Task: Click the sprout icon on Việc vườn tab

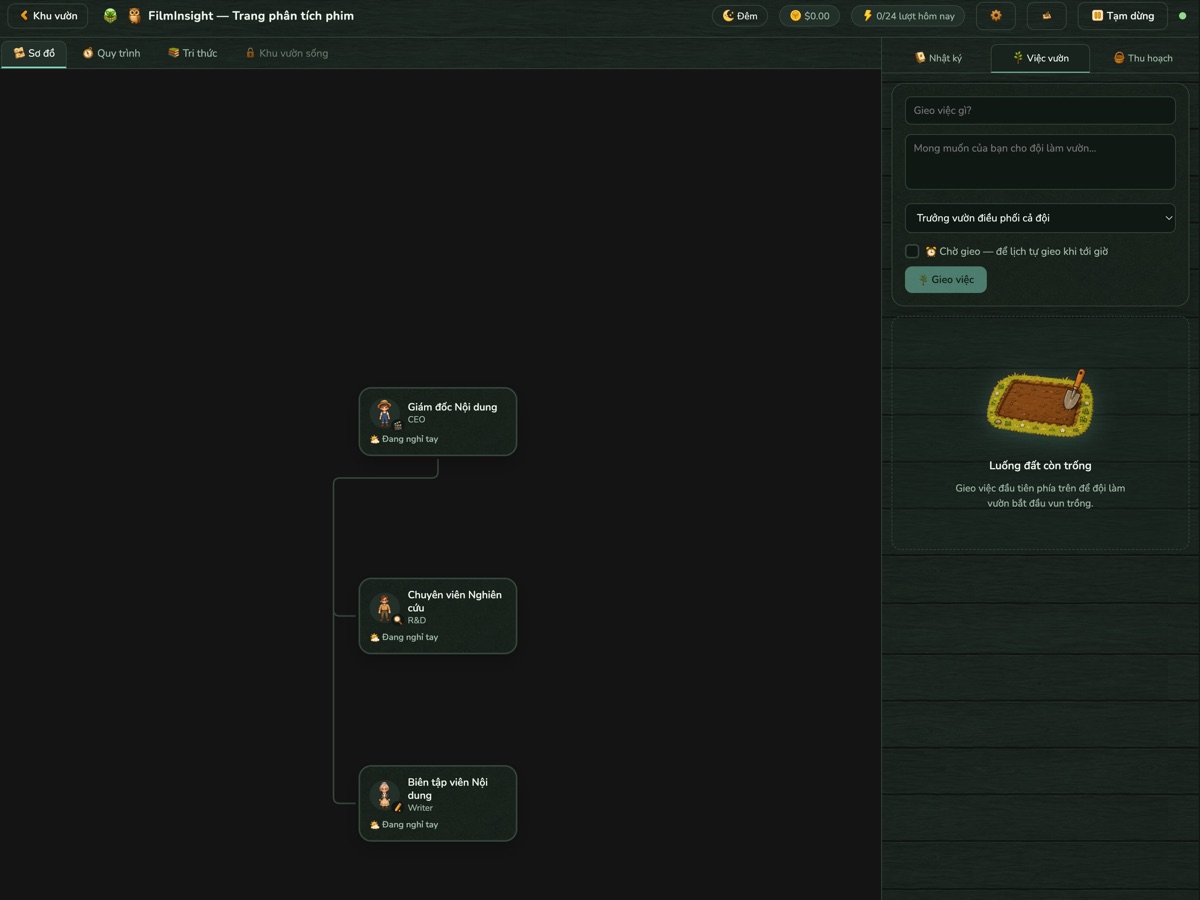Action: 1018,58
